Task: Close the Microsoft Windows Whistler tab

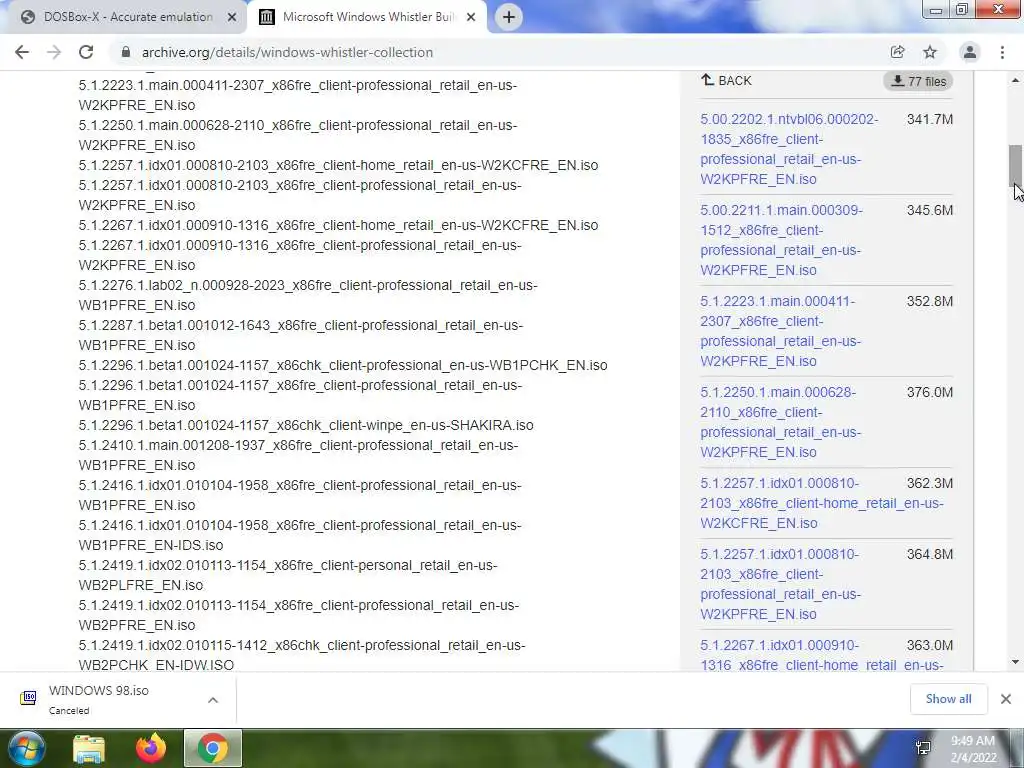Action: 471,17
